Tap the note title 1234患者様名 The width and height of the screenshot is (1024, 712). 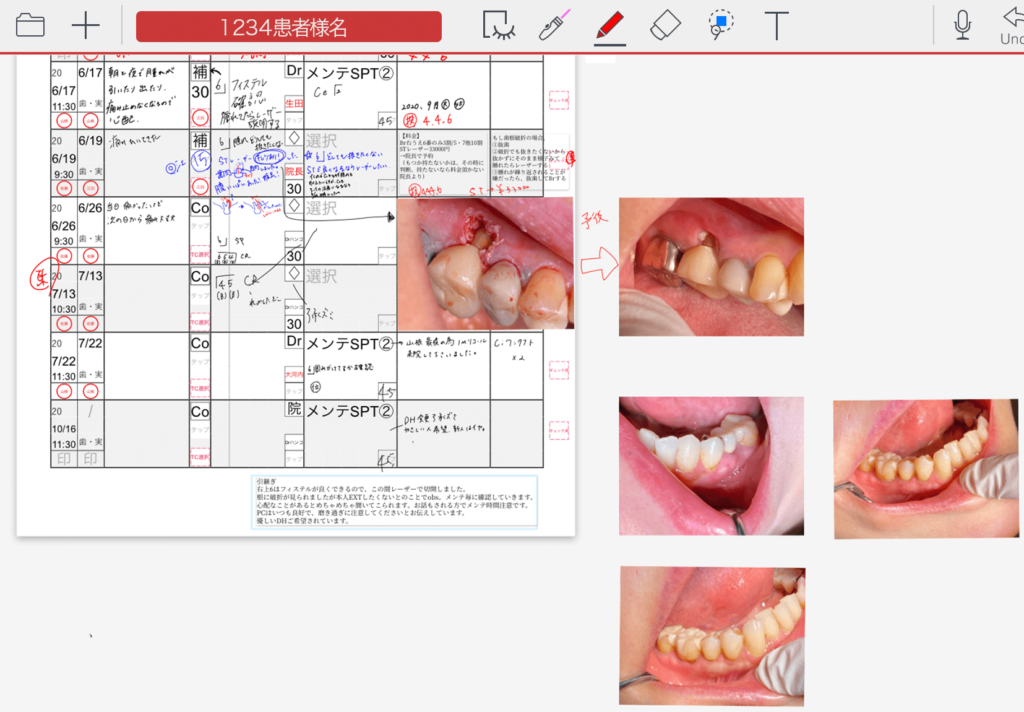[x=289, y=27]
